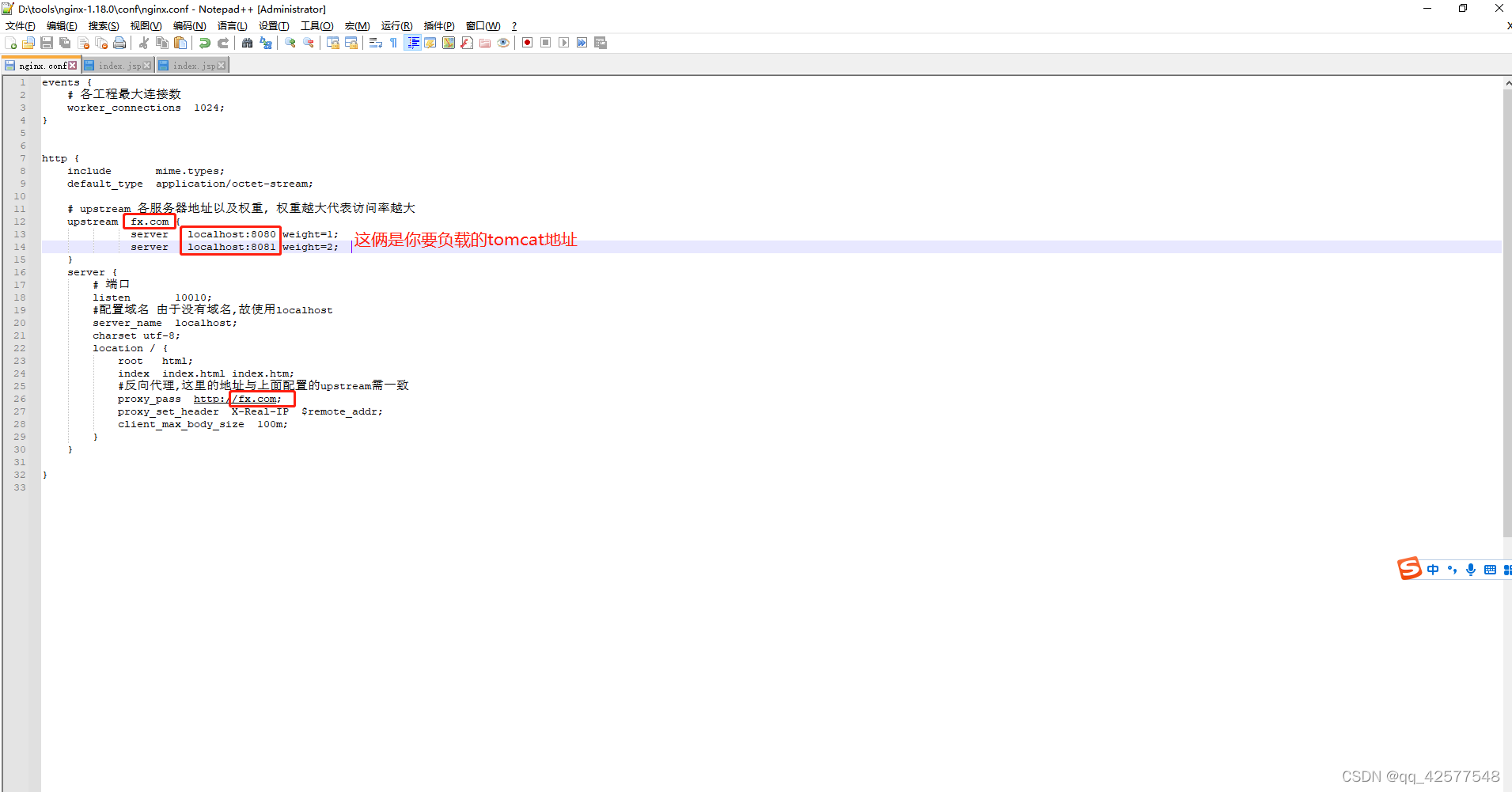Open the 搜索(S) menu
1512x792 pixels.
point(104,26)
